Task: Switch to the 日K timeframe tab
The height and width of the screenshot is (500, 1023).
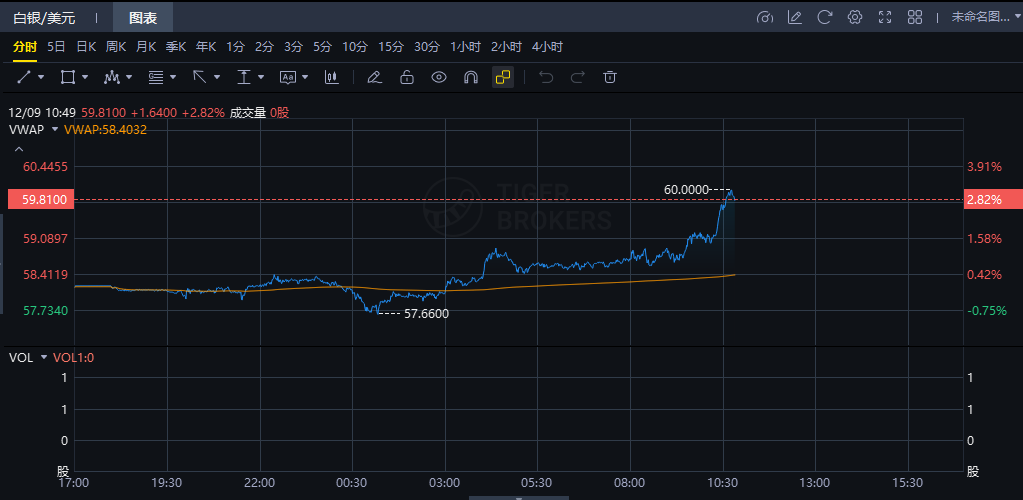Action: point(86,47)
